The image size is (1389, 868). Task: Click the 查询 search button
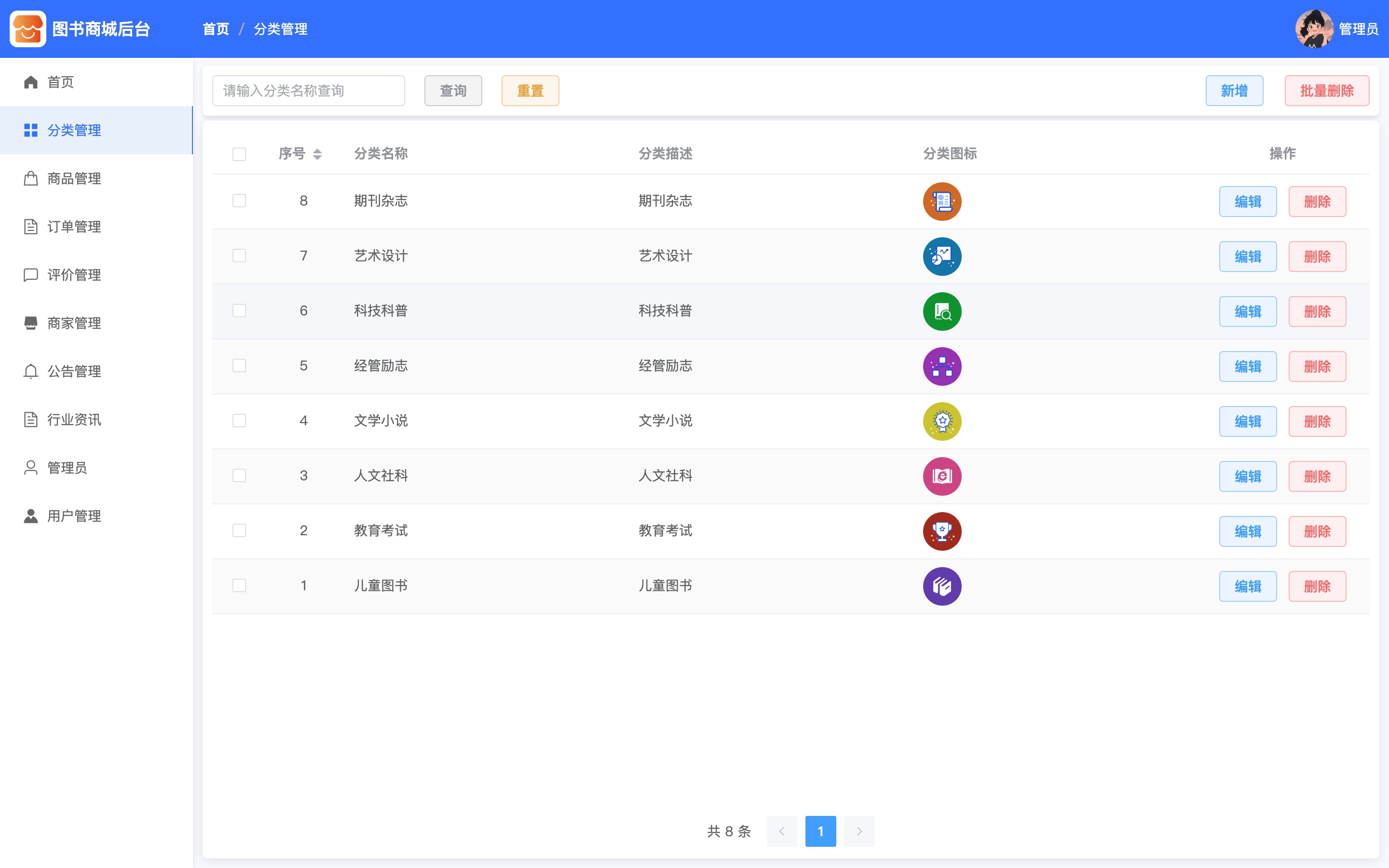[x=453, y=91]
